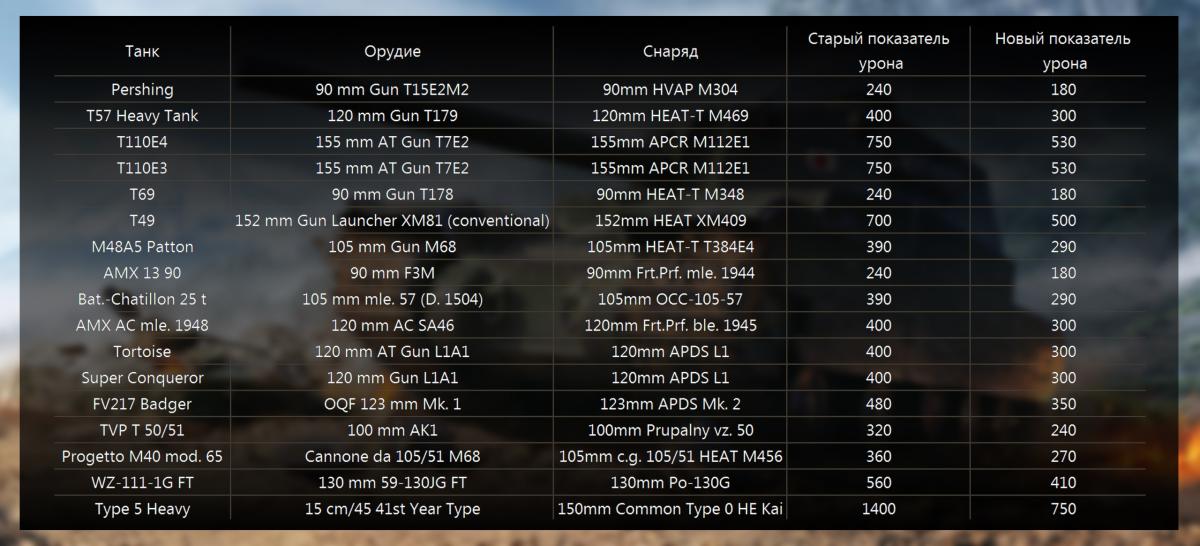The height and width of the screenshot is (546, 1200).
Task: Select the "Super Conqueror" tank cell
Action: (x=142, y=378)
